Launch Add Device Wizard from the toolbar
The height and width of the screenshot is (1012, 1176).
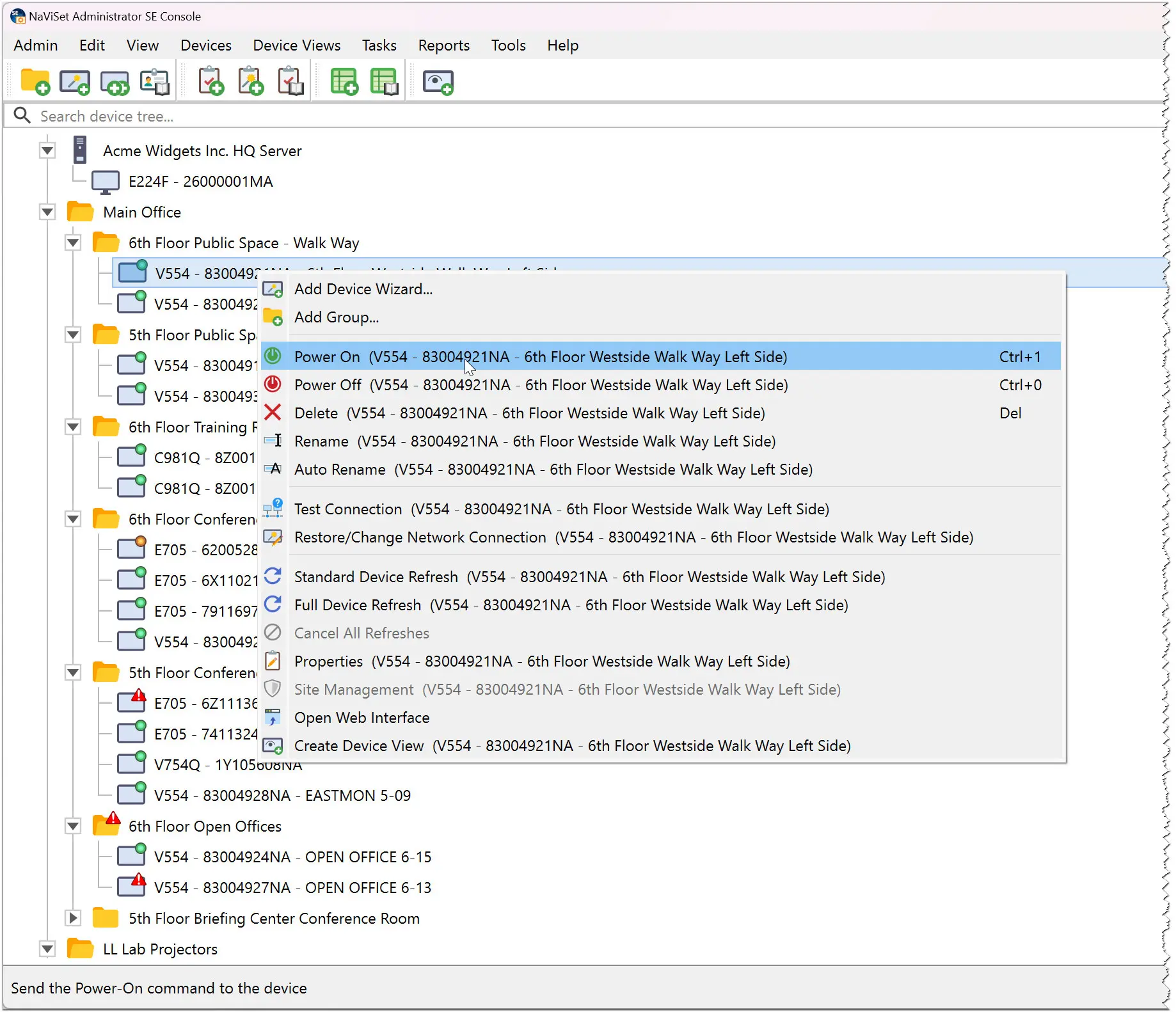[x=74, y=82]
